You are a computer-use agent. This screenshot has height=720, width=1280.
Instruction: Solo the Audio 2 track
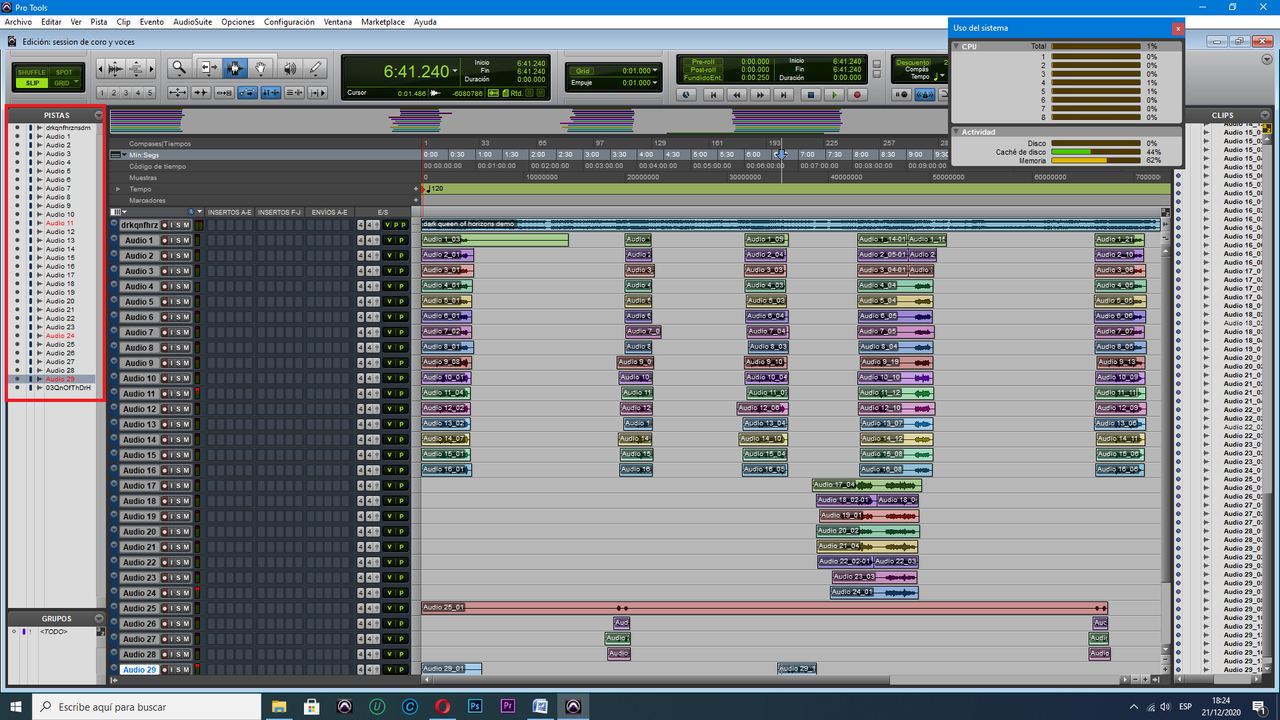tap(179, 256)
